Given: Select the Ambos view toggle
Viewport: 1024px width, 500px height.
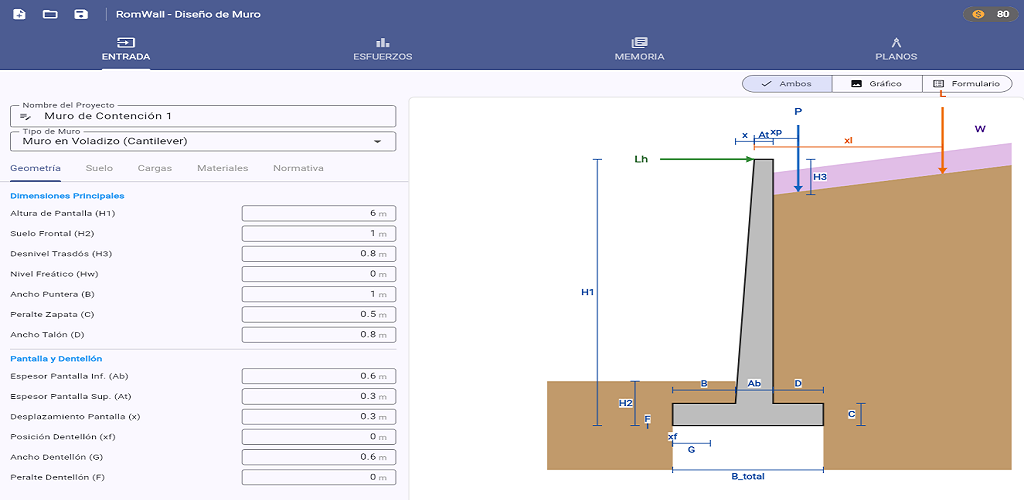Looking at the screenshot, I should click(x=787, y=84).
